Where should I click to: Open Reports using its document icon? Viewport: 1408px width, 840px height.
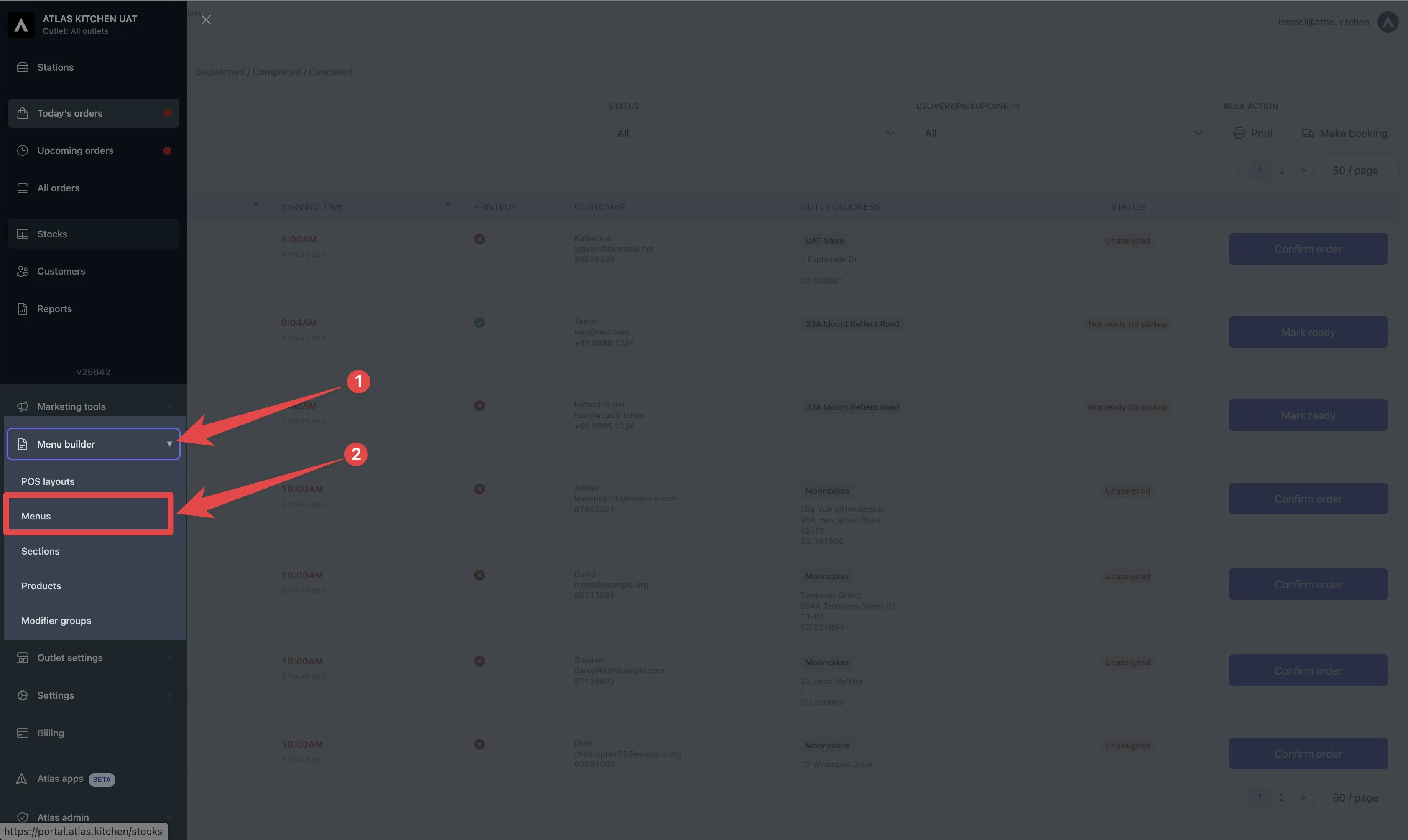click(x=23, y=308)
